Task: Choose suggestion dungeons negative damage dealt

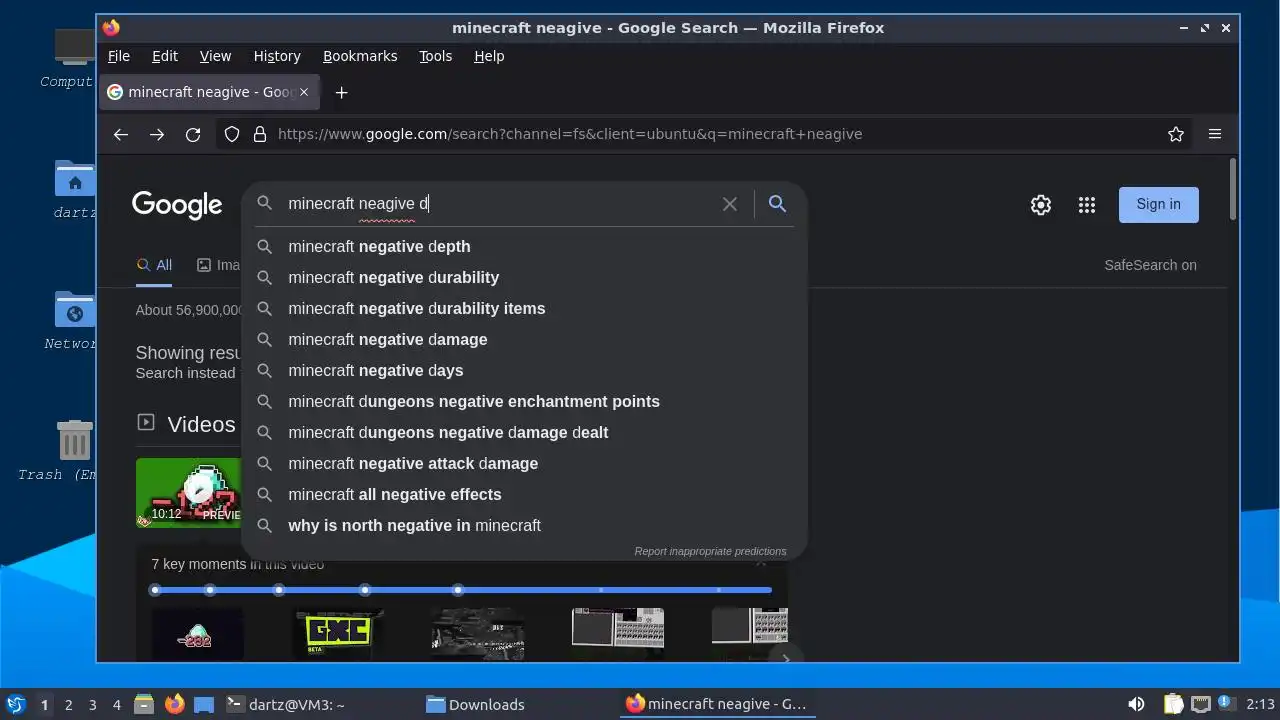Action: 524,432
